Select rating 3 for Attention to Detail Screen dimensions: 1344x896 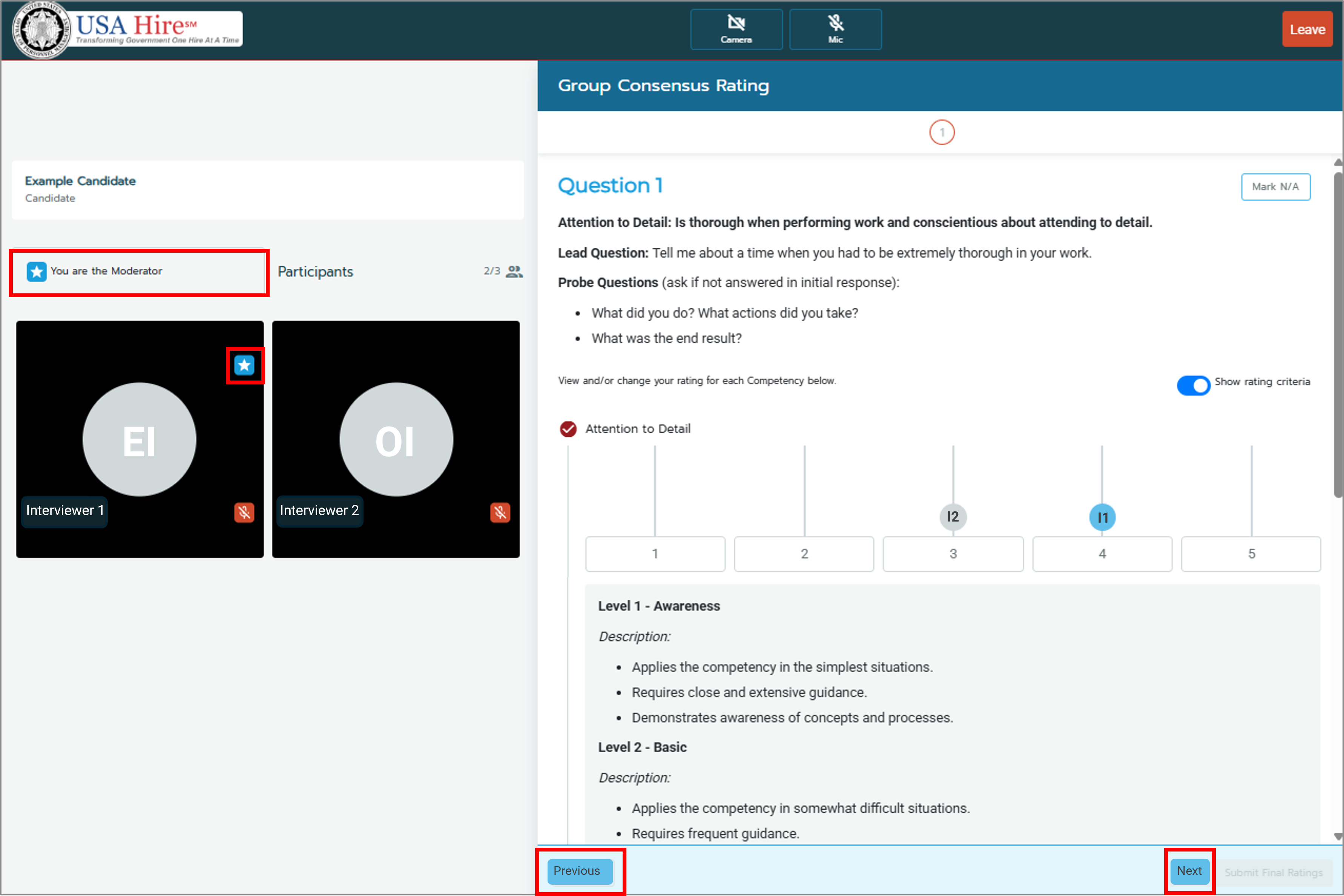[x=953, y=554]
